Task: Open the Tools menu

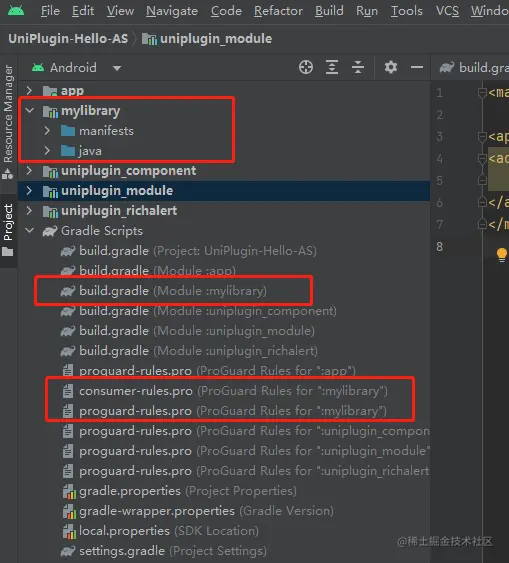Action: coord(406,11)
